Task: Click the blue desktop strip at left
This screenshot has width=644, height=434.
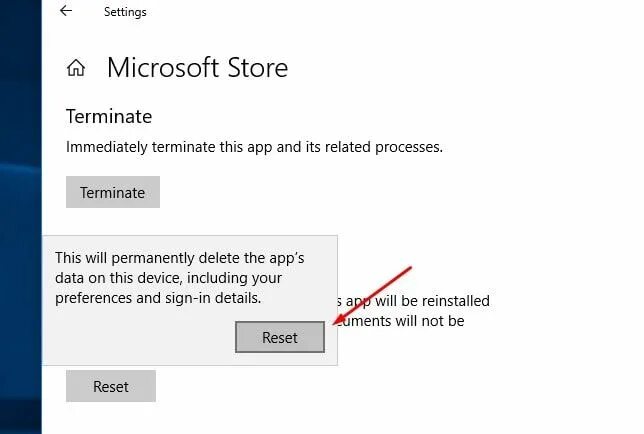Action: click(x=20, y=200)
